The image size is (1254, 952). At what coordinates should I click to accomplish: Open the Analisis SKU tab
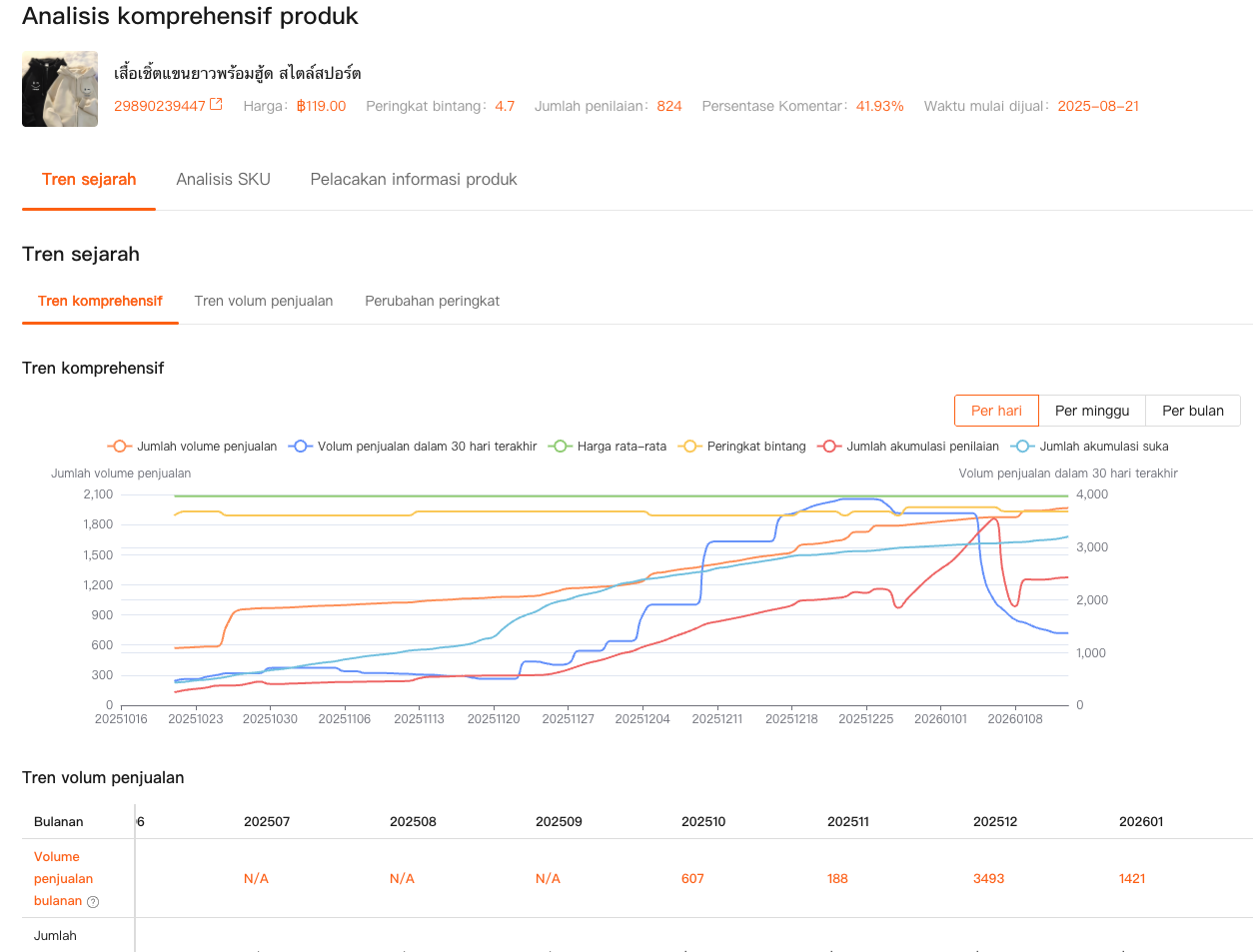pos(223,180)
